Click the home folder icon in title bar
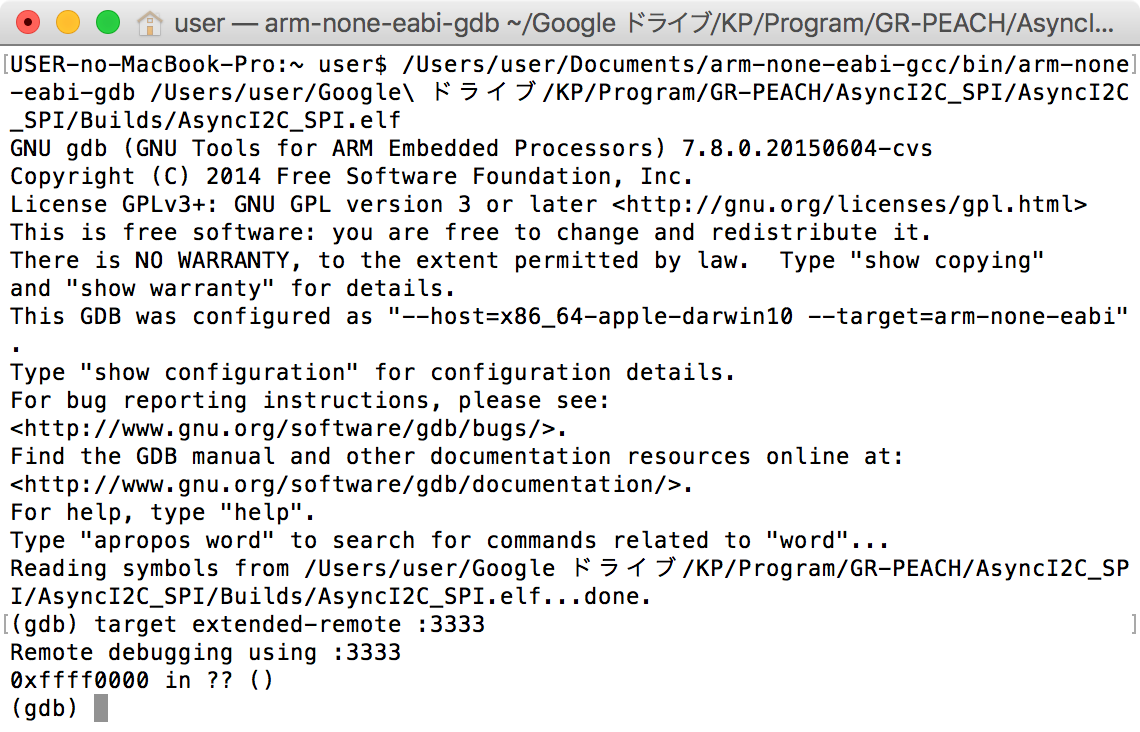 (149, 22)
